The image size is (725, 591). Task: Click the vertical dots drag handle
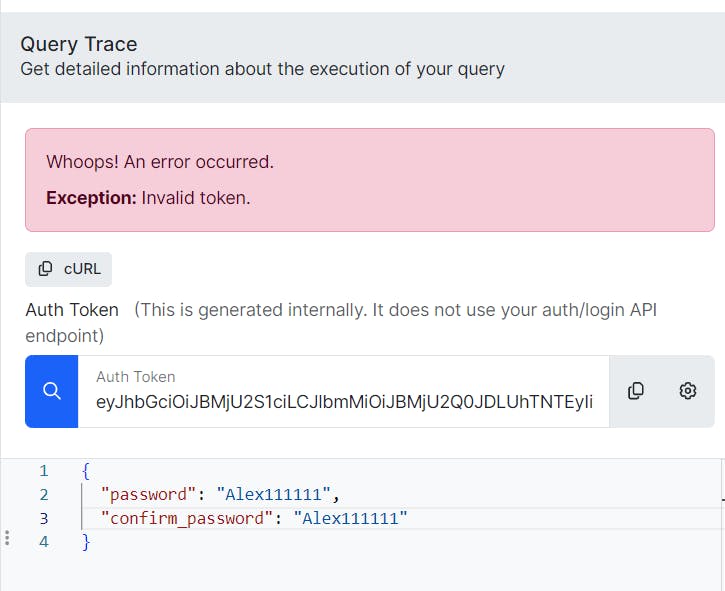pyautogui.click(x=7, y=538)
